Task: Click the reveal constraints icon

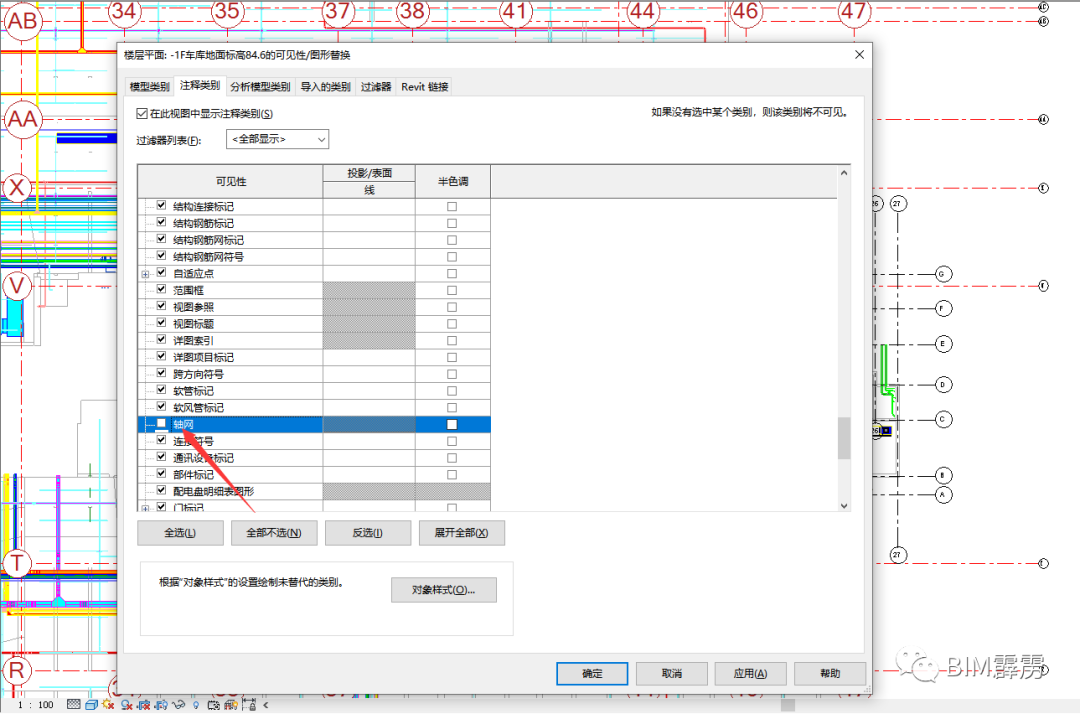Action: (249, 704)
